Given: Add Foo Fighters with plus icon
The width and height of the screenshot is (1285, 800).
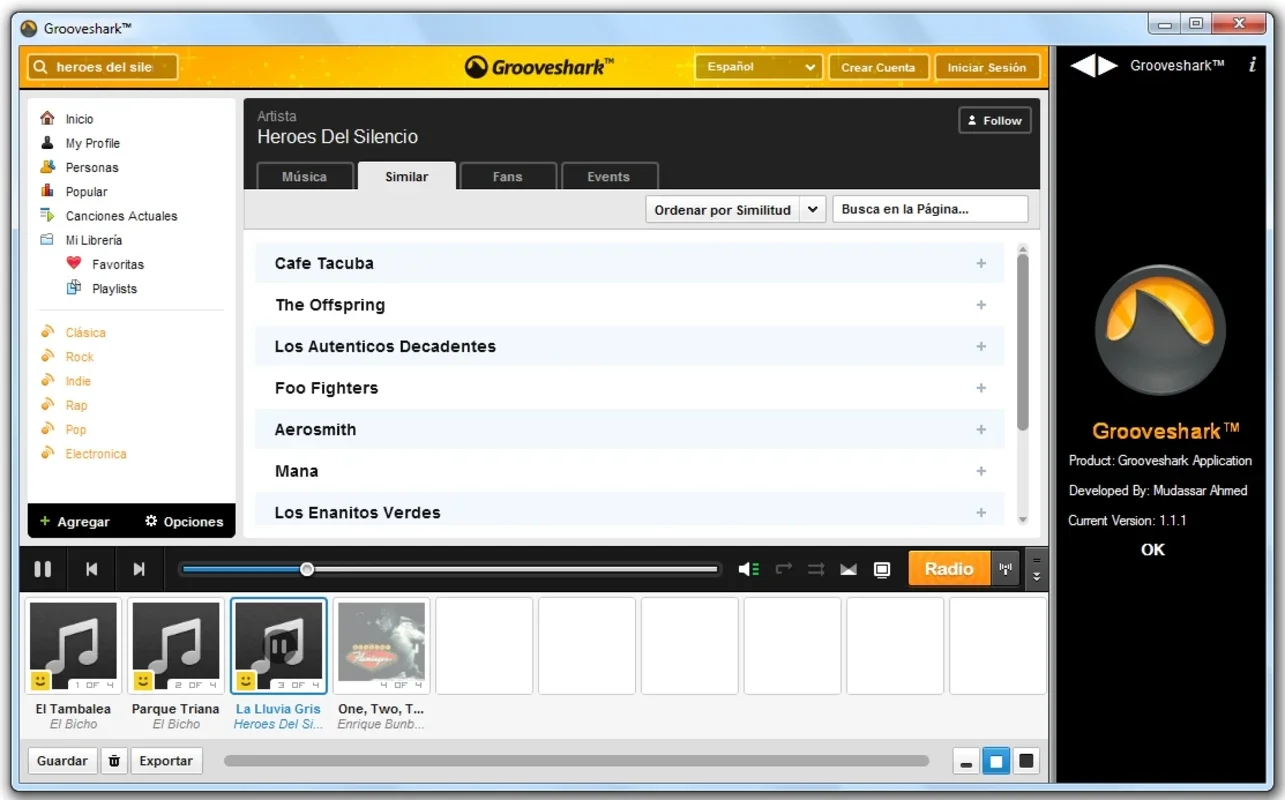Looking at the screenshot, I should click(981, 388).
